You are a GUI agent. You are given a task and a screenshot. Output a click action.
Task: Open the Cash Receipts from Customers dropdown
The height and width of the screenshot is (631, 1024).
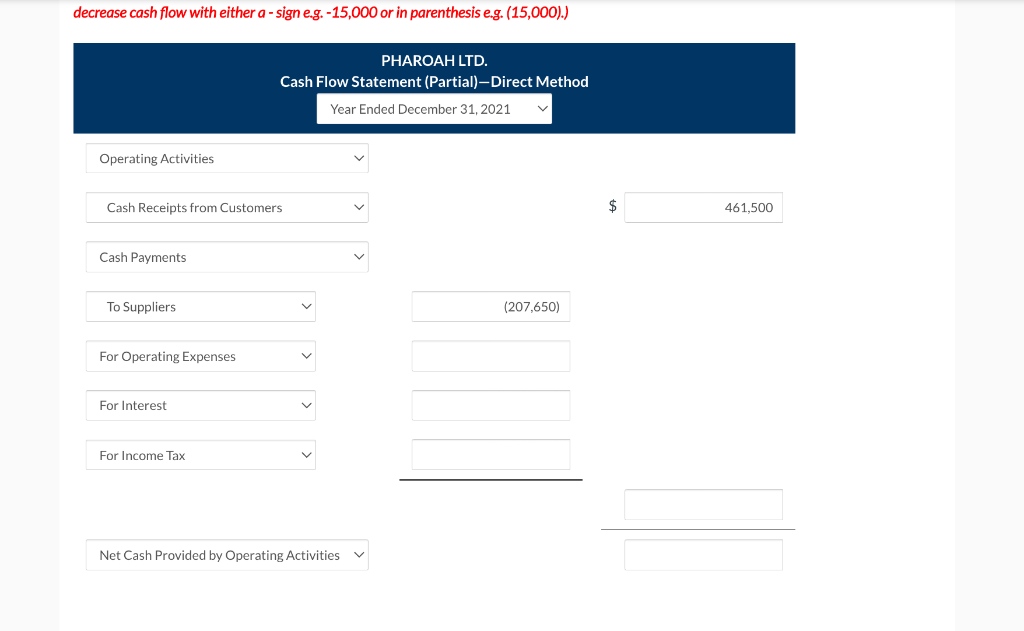click(x=226, y=207)
